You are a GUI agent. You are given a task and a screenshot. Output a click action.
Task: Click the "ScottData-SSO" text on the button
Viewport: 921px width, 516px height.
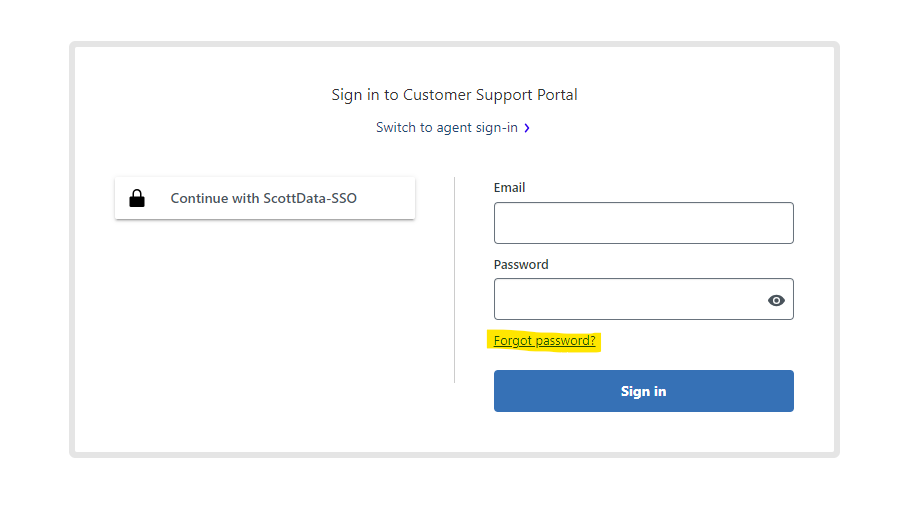point(310,198)
